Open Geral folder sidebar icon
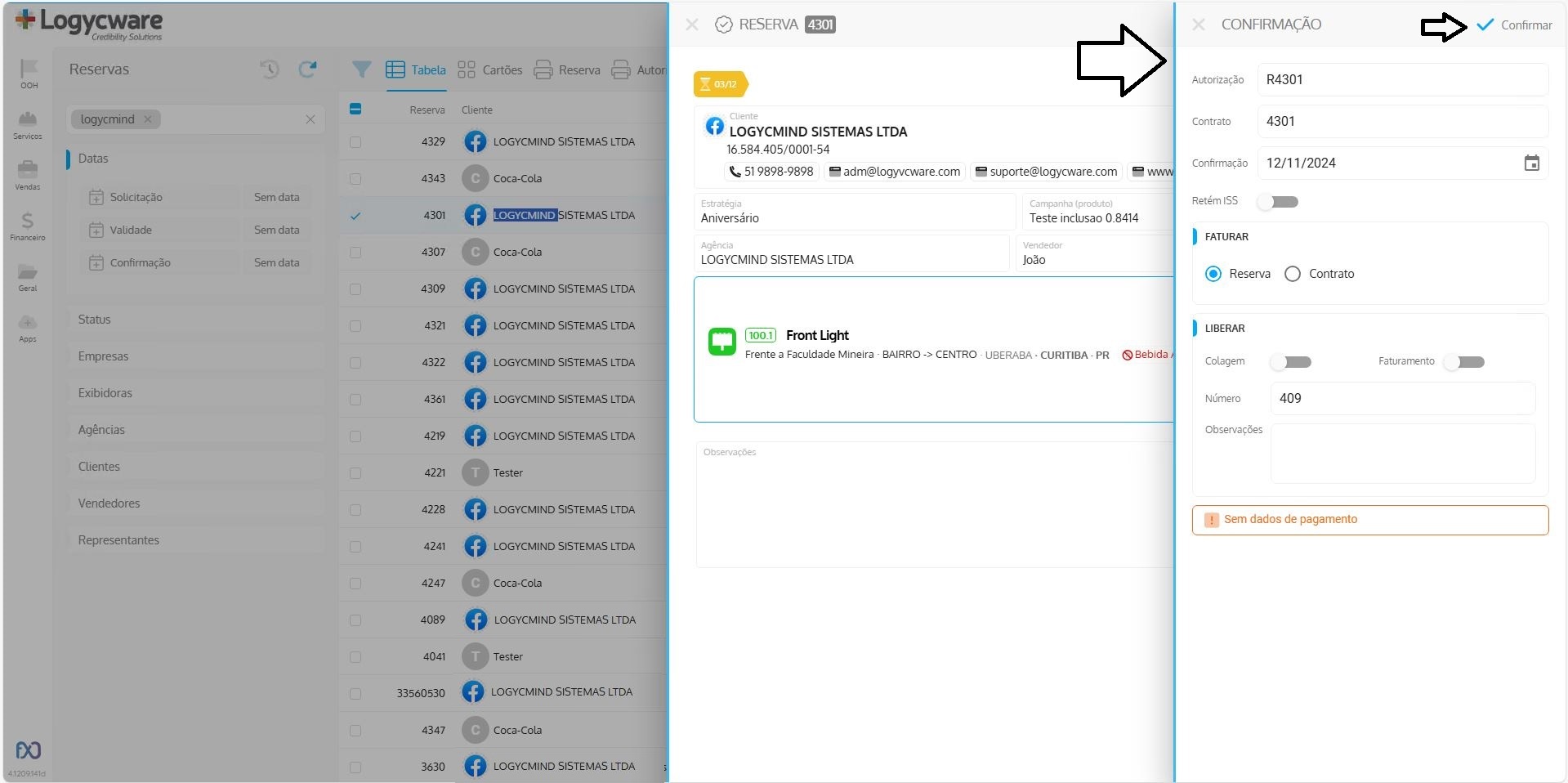1568x783 pixels. click(28, 277)
